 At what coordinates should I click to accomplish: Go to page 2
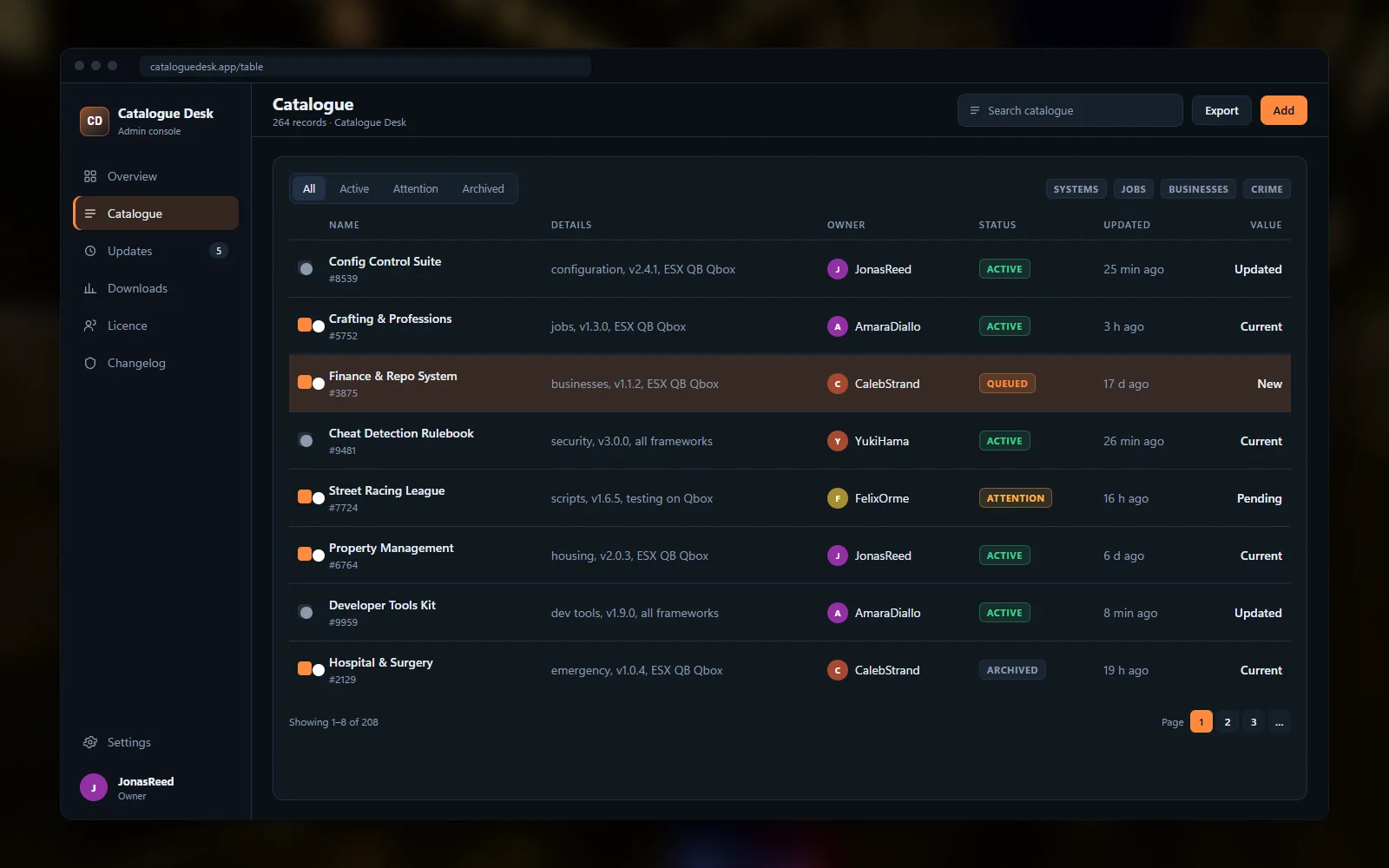click(x=1228, y=721)
